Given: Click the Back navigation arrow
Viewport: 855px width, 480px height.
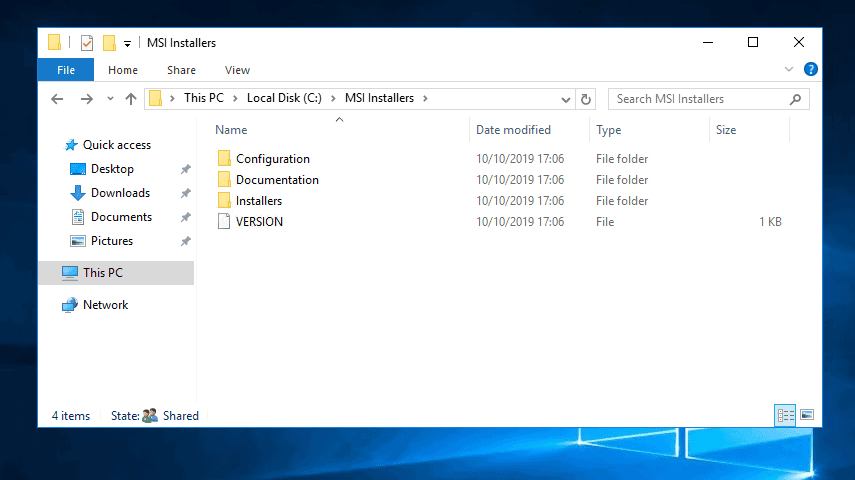Looking at the screenshot, I should click(57, 99).
